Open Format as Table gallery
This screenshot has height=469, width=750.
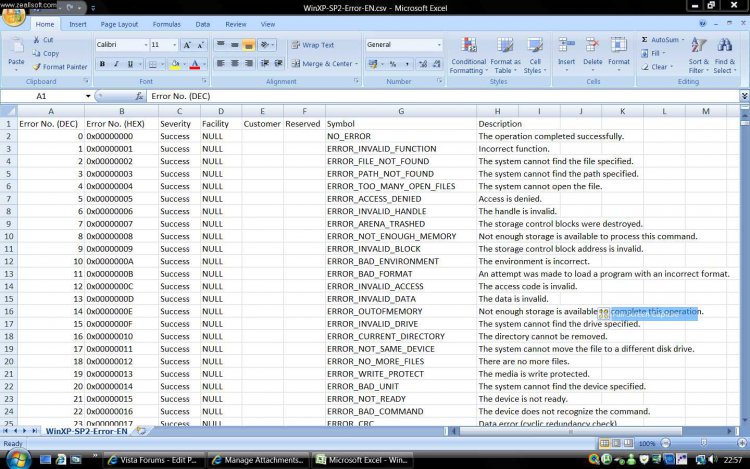[505, 56]
